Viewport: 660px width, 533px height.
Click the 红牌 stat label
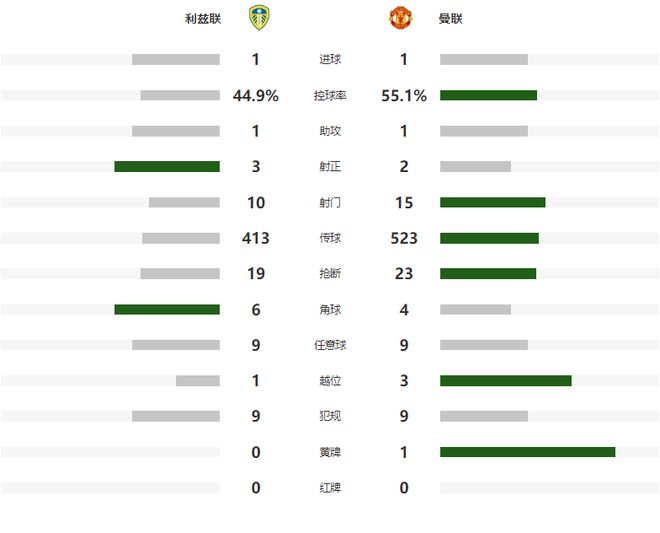329,488
